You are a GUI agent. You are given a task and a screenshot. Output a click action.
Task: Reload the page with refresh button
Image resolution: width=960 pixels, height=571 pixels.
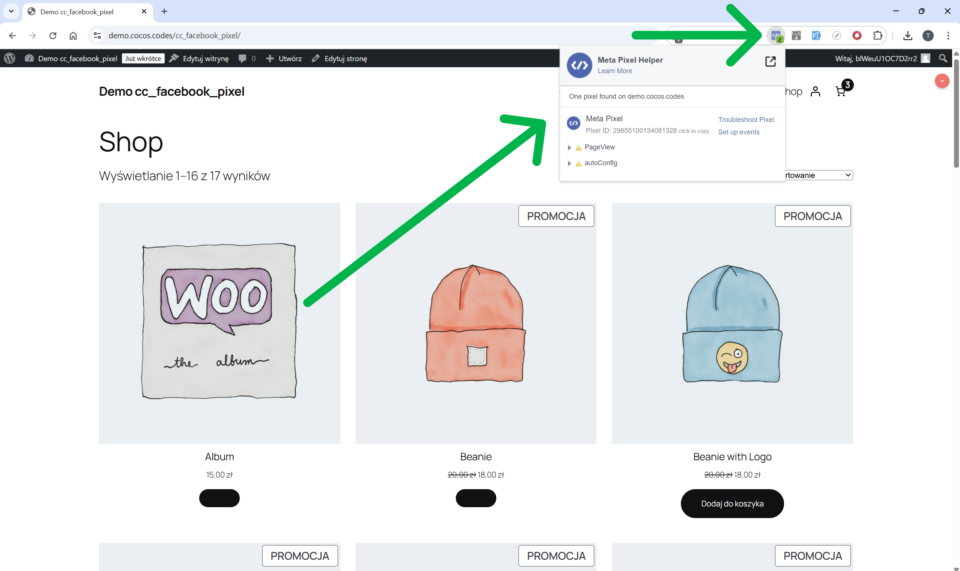tap(53, 35)
